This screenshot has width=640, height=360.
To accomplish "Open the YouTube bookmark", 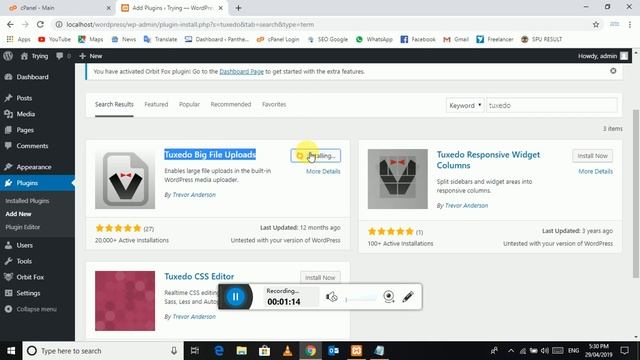I will click(54, 39).
